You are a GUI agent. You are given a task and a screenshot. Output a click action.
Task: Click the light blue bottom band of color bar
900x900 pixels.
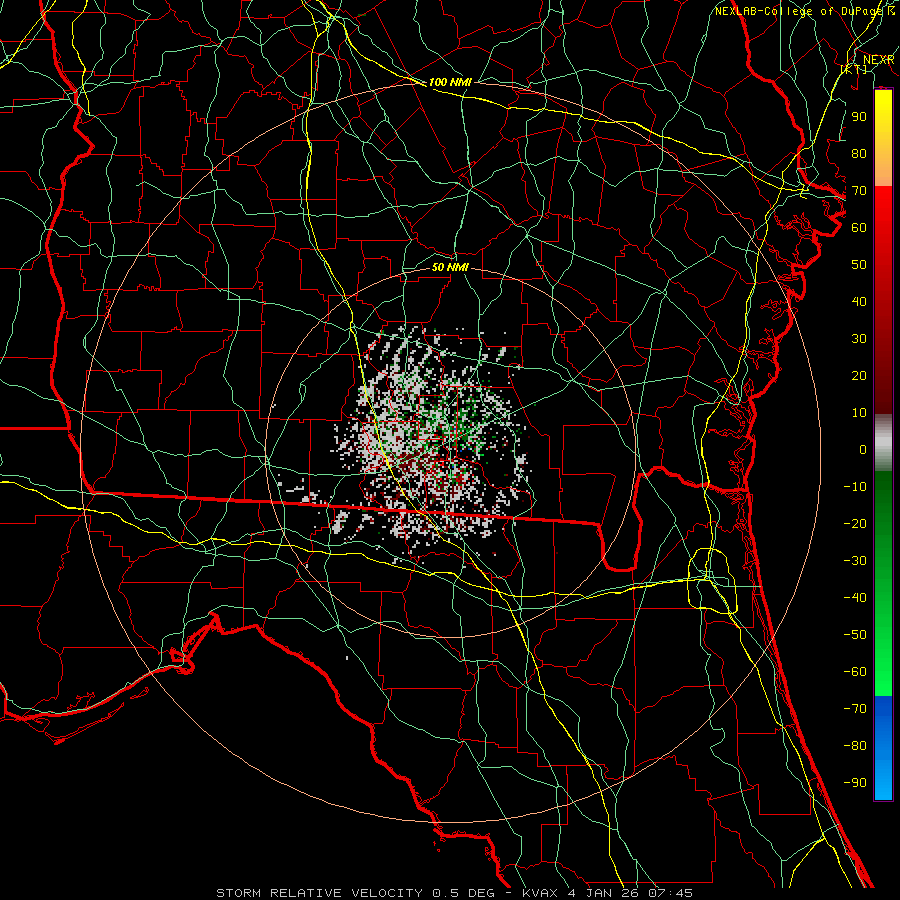coord(883,781)
